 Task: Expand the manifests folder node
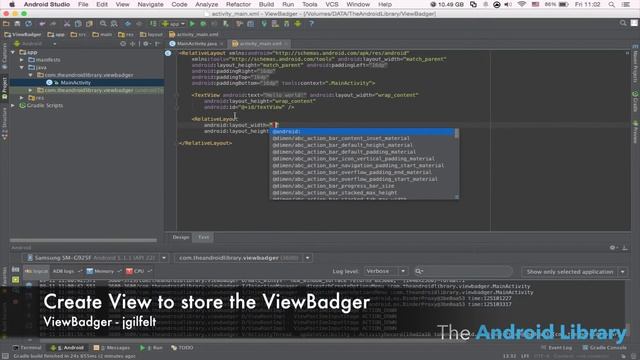pyautogui.click(x=22, y=60)
